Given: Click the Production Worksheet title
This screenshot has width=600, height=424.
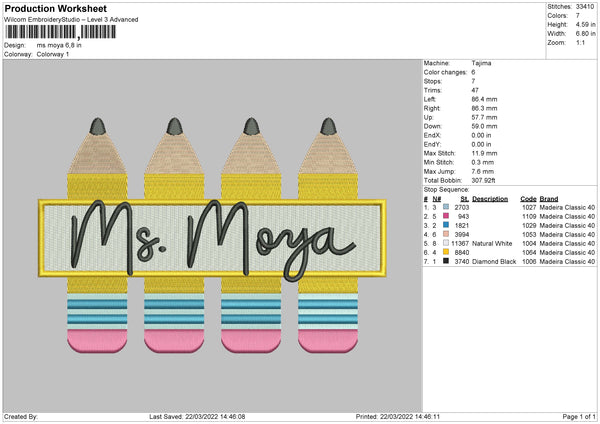Looking at the screenshot, I should 54,8.
